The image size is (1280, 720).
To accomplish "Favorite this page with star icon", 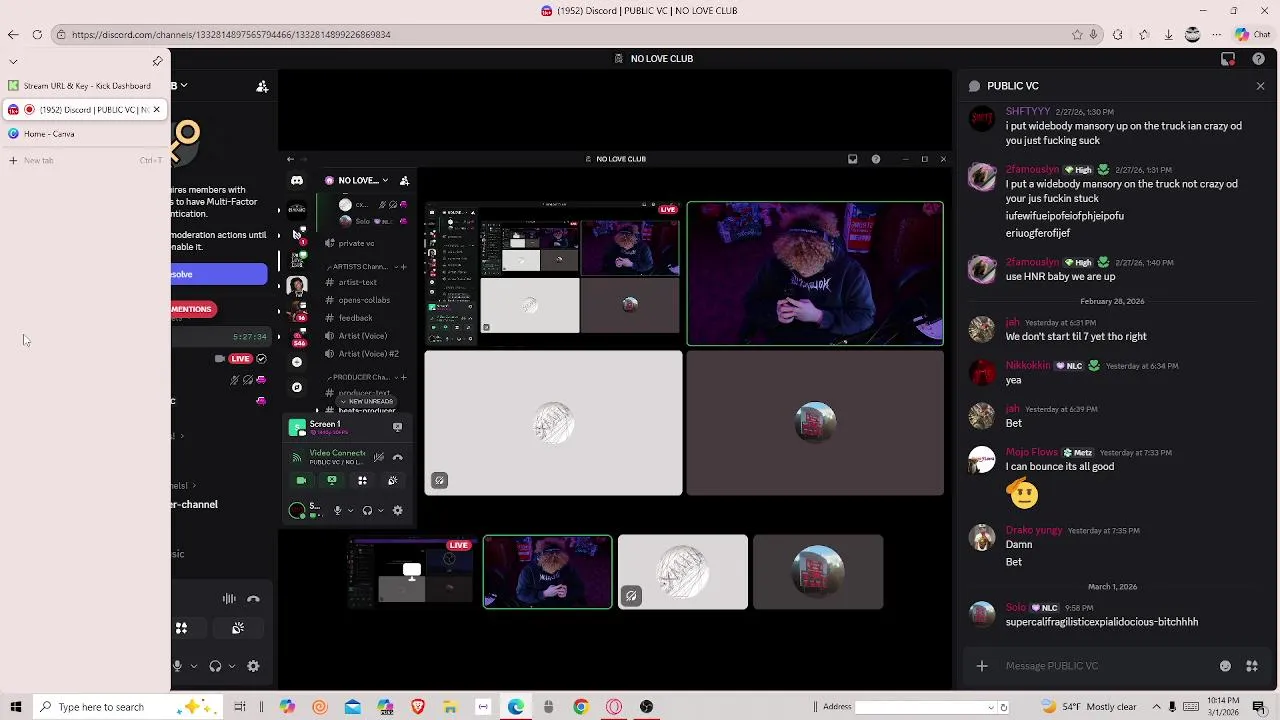I will pos(1077,34).
